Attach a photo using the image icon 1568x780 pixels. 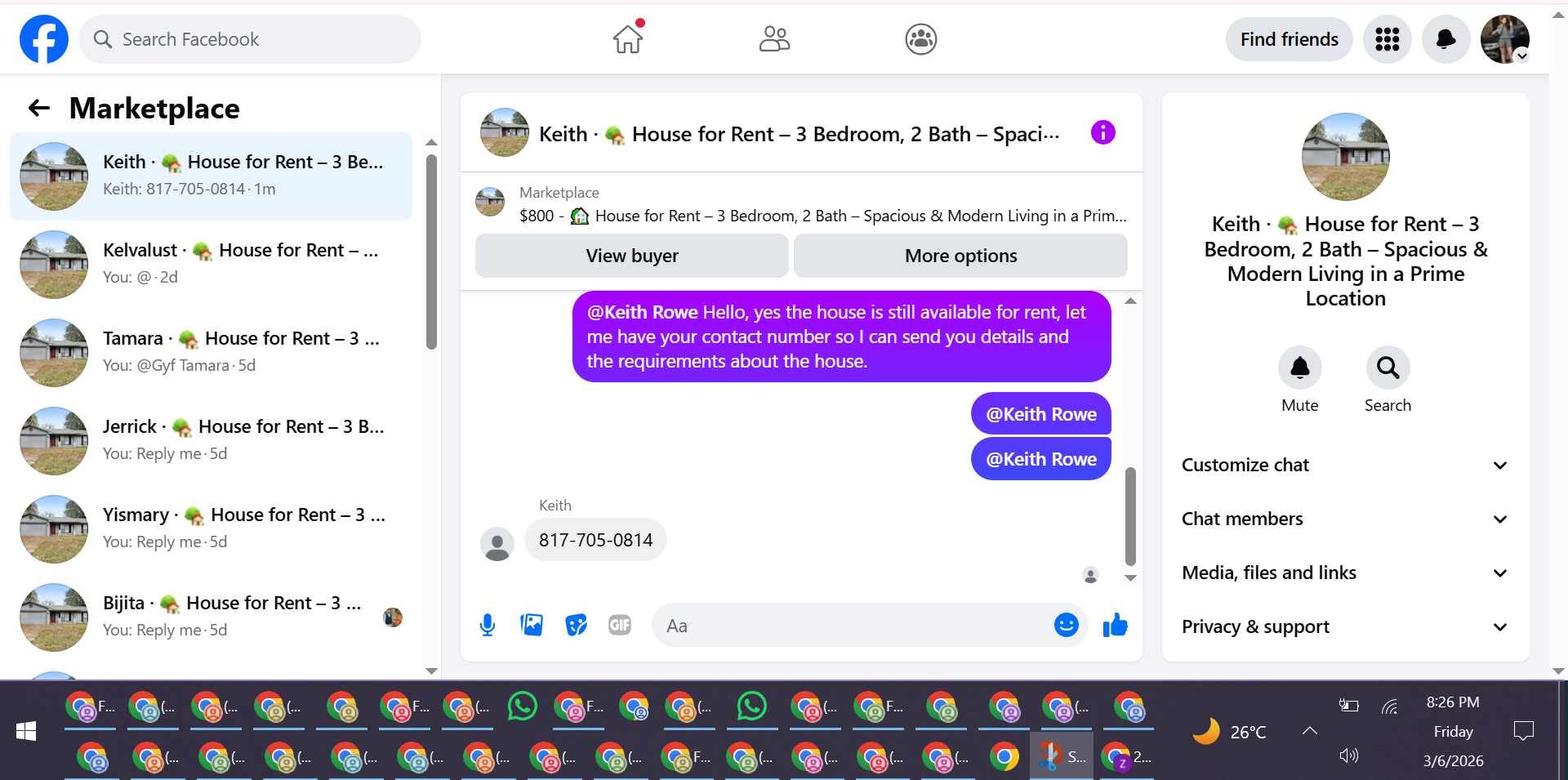pos(532,626)
